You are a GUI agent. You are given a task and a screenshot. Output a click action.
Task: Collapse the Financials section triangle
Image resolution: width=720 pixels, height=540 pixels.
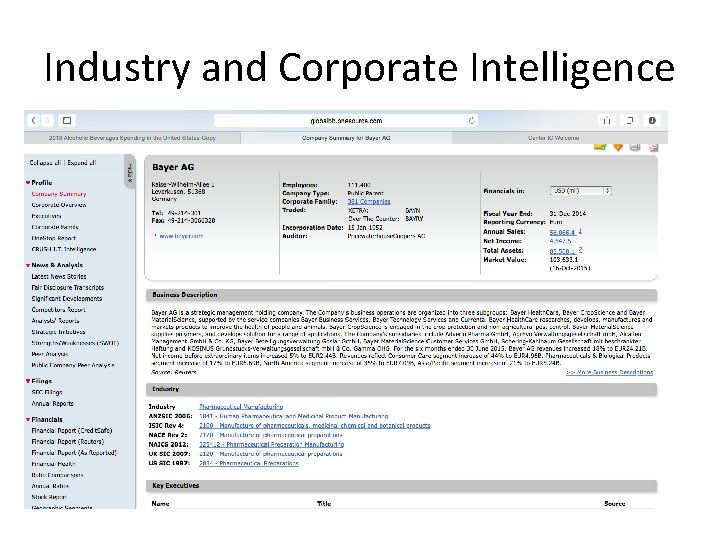click(28, 420)
